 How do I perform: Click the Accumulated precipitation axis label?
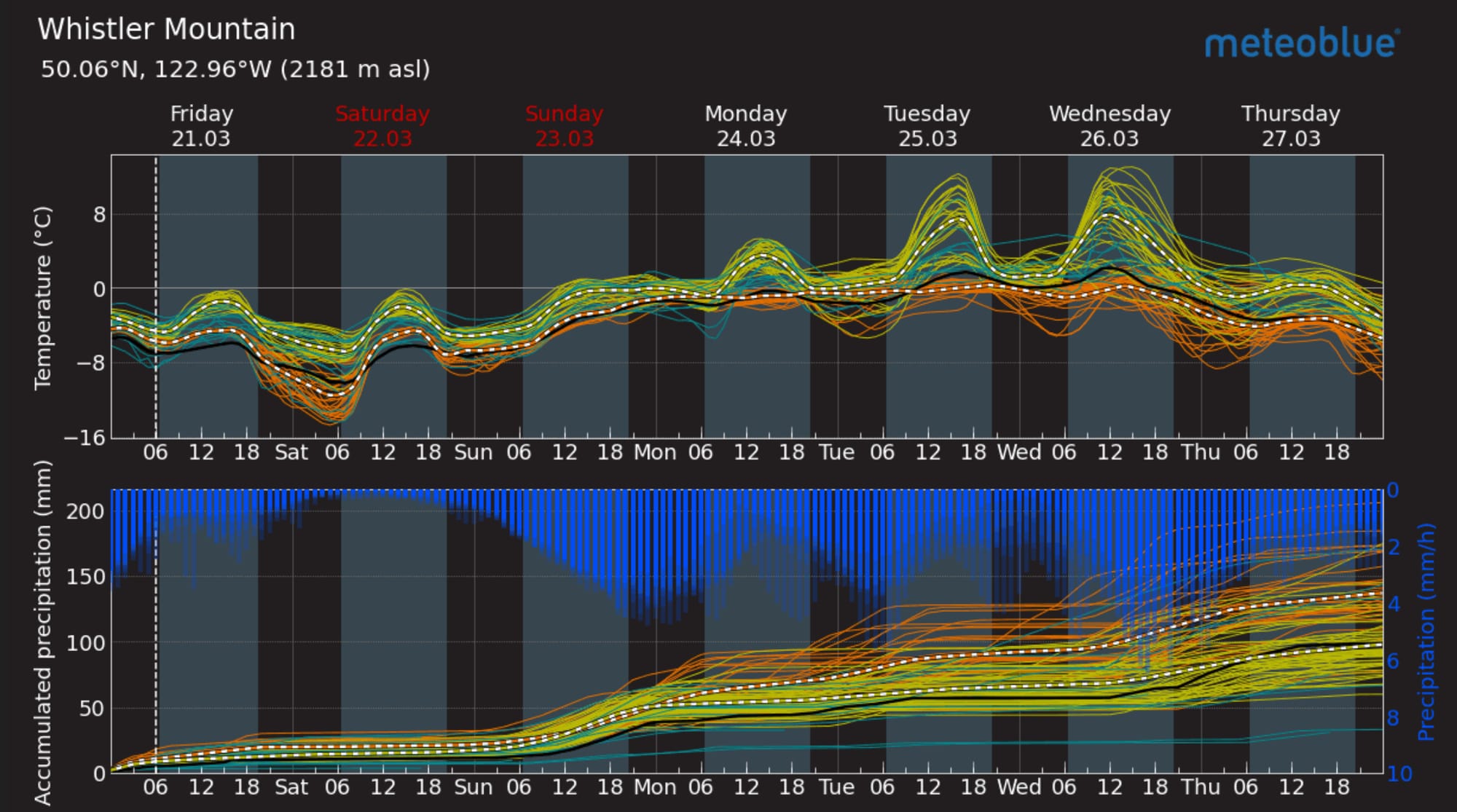[44, 631]
